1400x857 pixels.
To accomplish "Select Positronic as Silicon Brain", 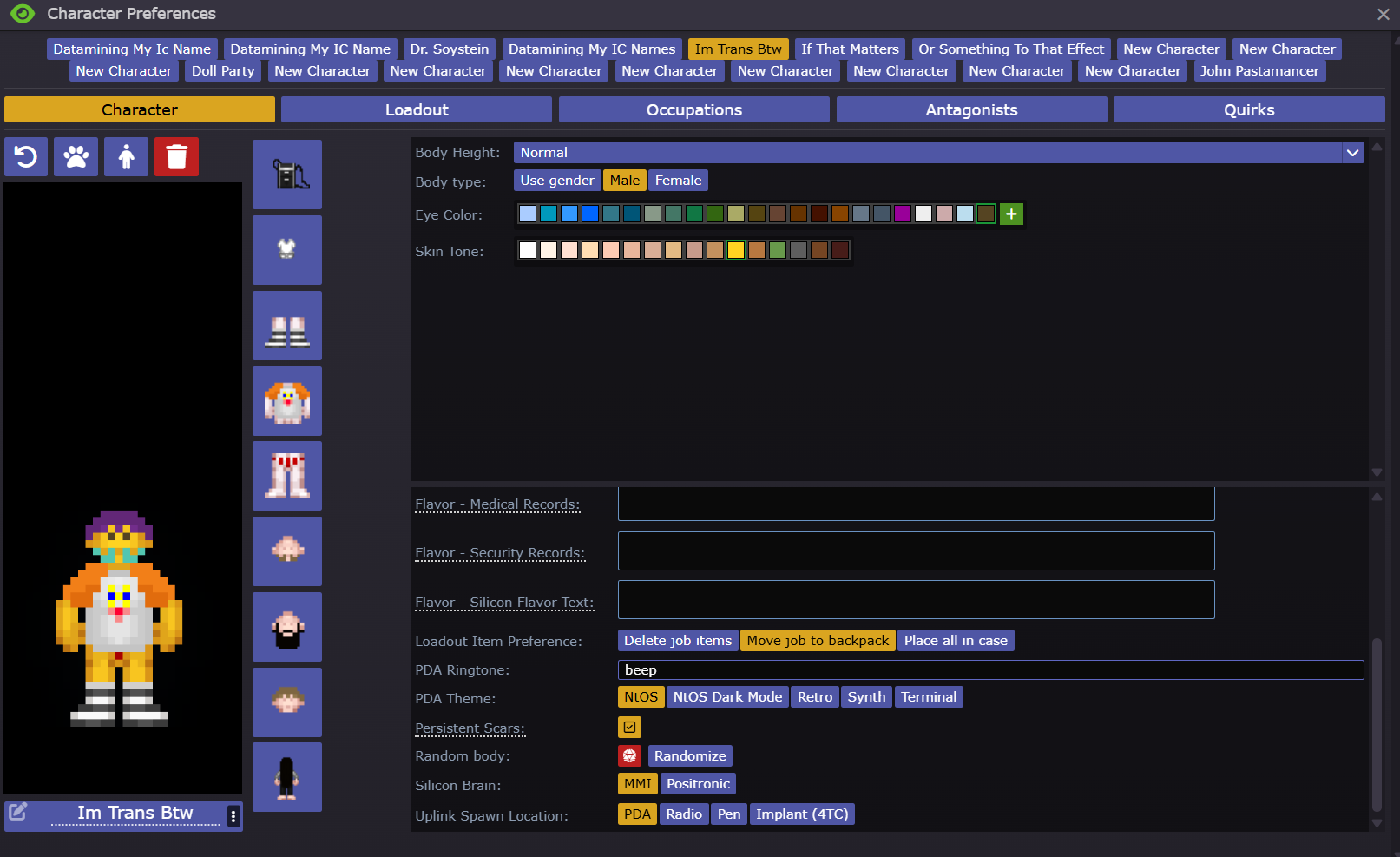I will (698, 784).
